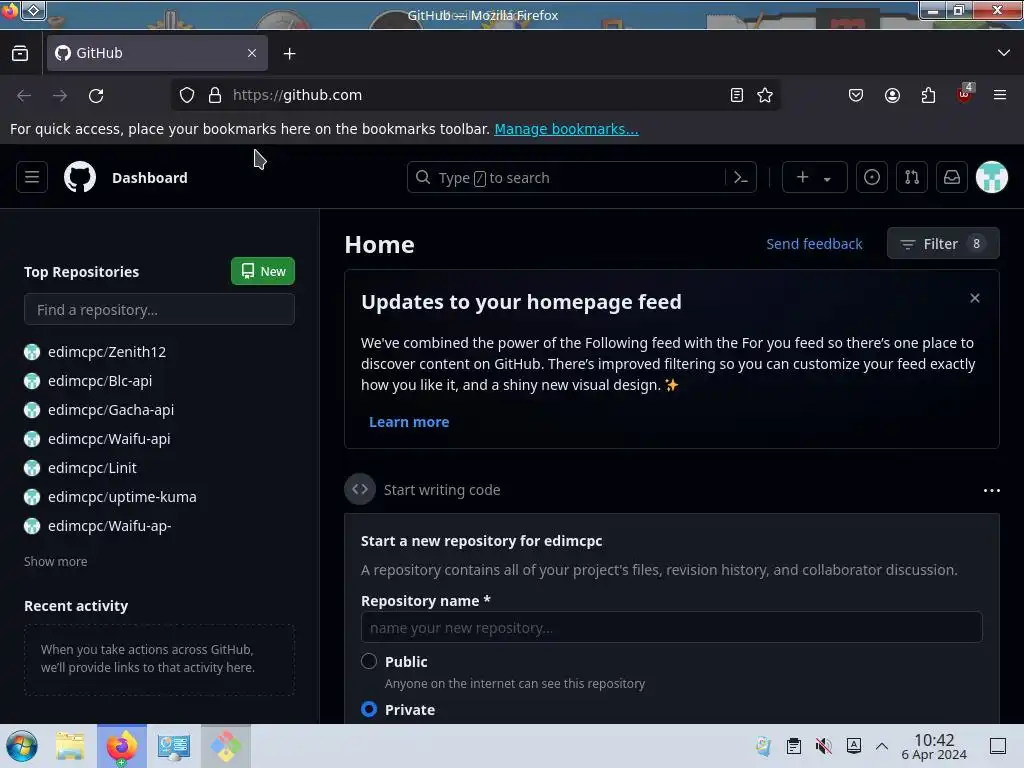Image resolution: width=1024 pixels, height=768 pixels.
Task: Open the Extensions puzzle icon
Action: coord(928,95)
